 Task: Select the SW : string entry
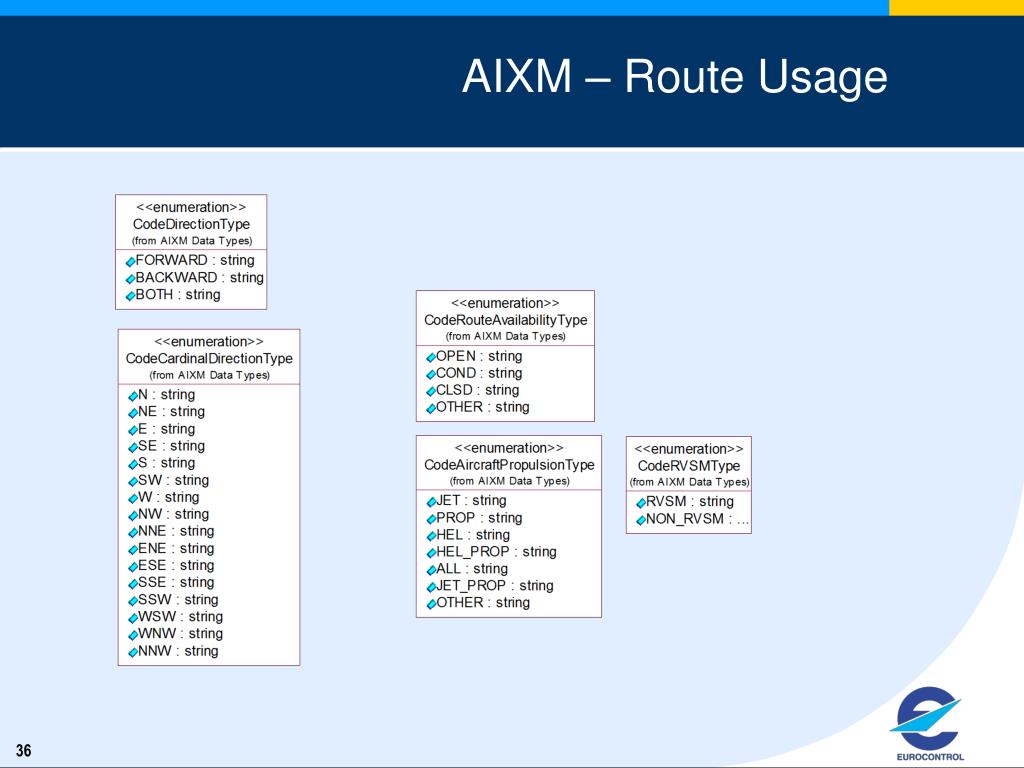tap(173, 480)
